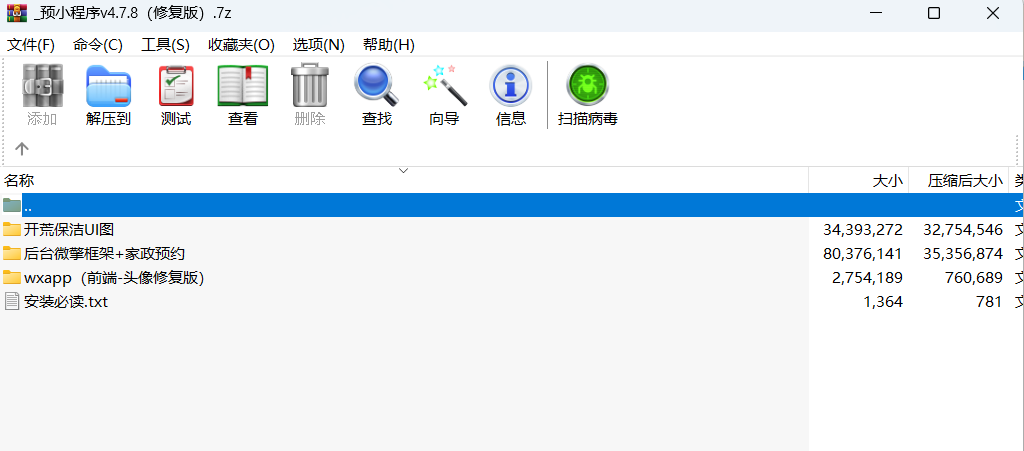Screen dimensions: 1024x451
Task: Go up one level with arrow button
Action: pos(22,149)
